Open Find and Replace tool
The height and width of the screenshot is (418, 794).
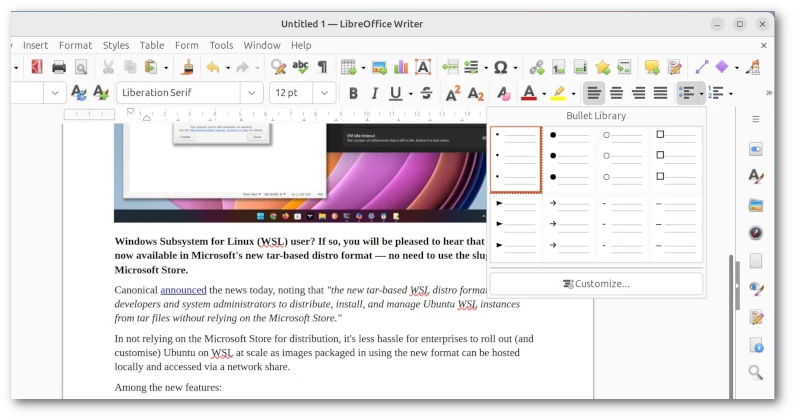(x=278, y=67)
